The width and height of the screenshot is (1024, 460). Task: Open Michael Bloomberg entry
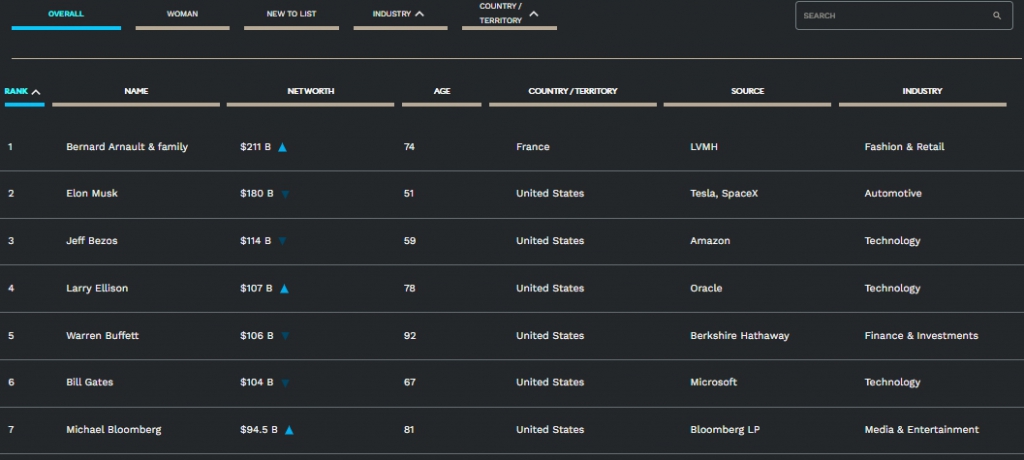pyautogui.click(x=114, y=430)
